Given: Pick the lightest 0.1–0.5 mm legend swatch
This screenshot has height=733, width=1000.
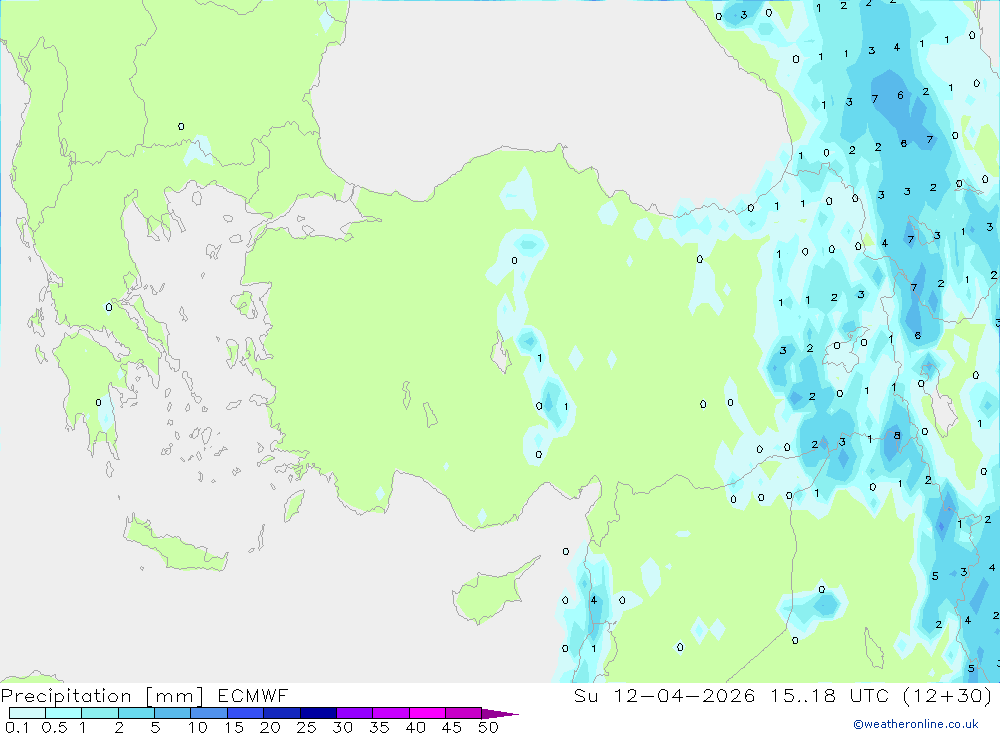Looking at the screenshot, I should (x=27, y=713).
